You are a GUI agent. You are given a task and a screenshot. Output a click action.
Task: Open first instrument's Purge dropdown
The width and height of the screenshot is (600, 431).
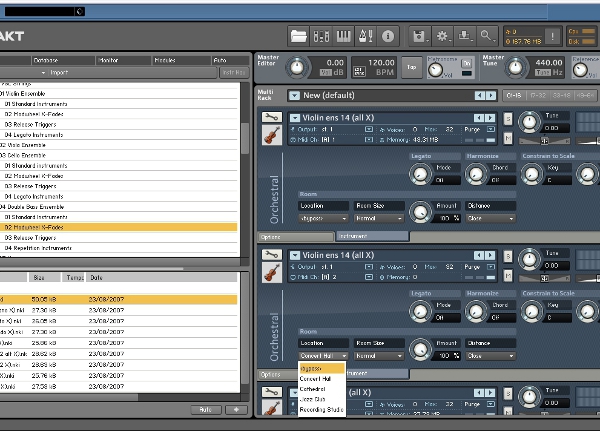pyautogui.click(x=491, y=129)
